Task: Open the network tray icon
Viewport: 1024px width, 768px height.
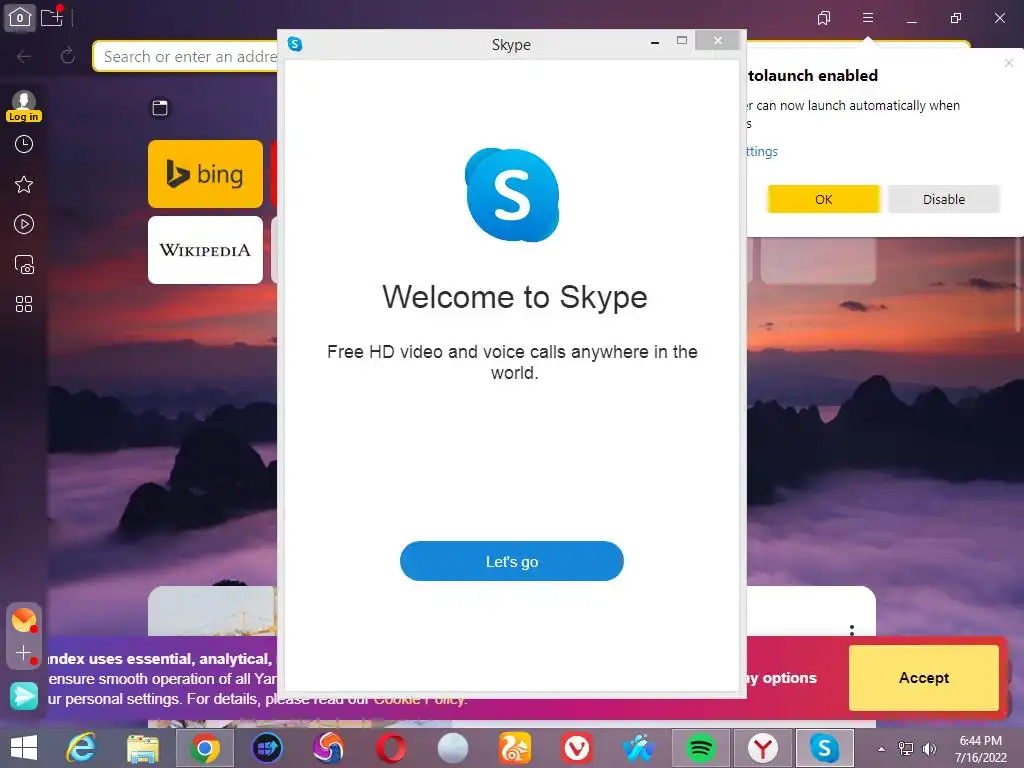Action: pos(906,749)
